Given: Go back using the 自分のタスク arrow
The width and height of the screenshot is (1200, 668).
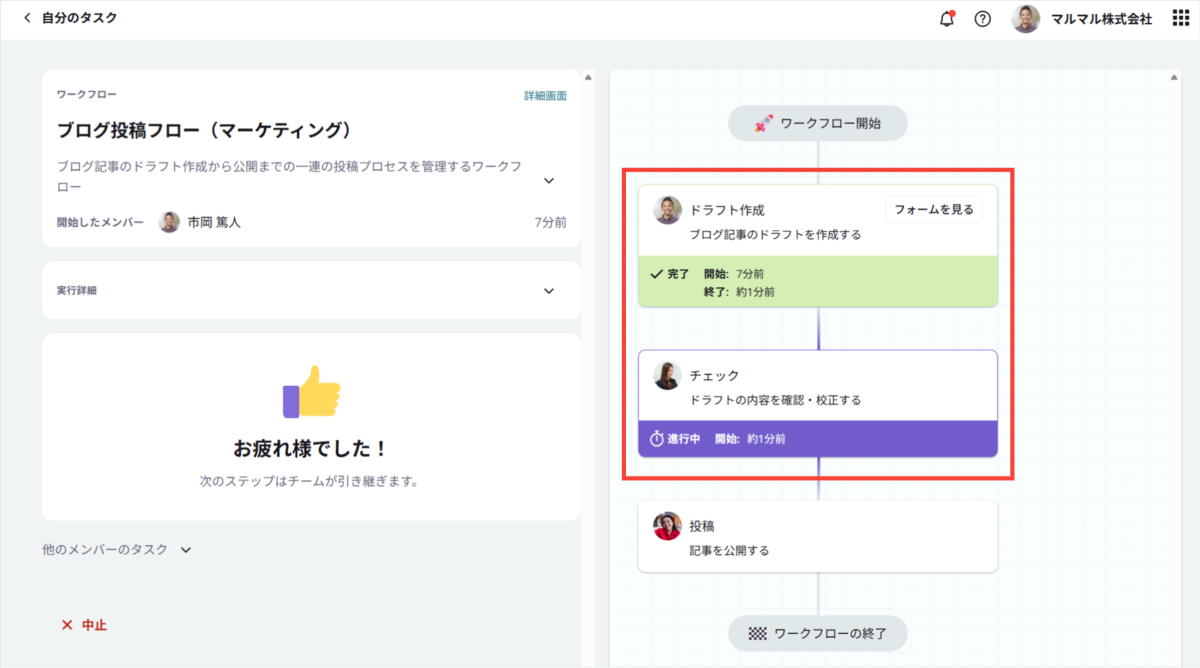Looking at the screenshot, I should point(28,18).
